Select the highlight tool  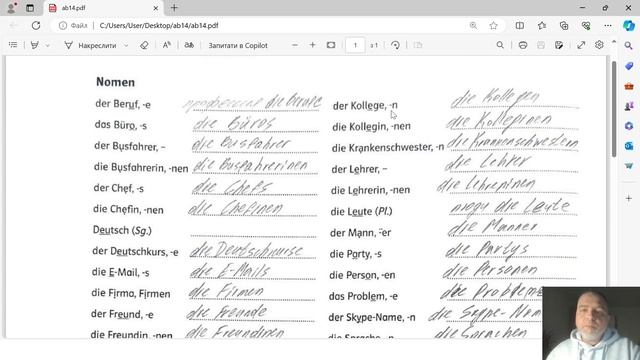[x=34, y=45]
